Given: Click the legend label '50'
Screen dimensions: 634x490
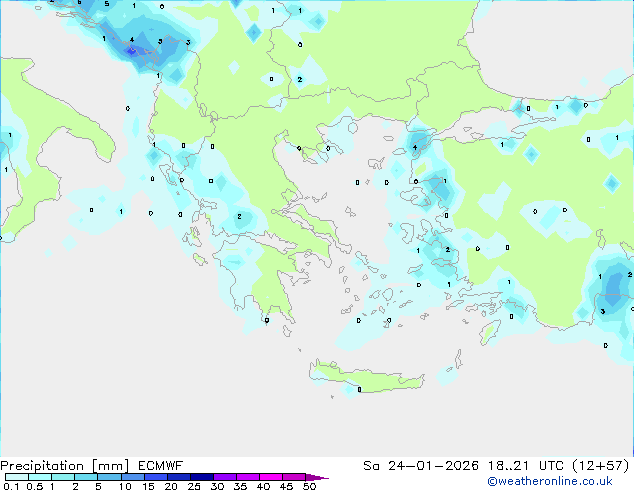Looking at the screenshot, I should point(309,486).
